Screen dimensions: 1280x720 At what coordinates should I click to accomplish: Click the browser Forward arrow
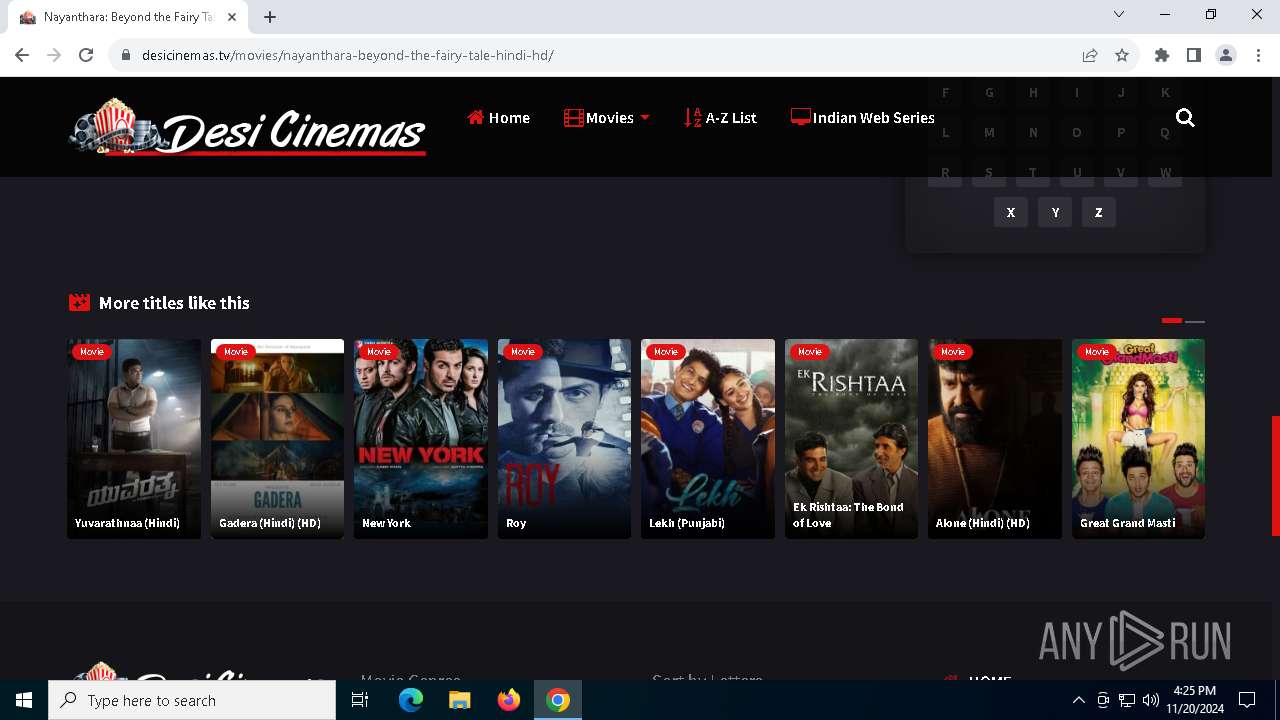[x=54, y=55]
